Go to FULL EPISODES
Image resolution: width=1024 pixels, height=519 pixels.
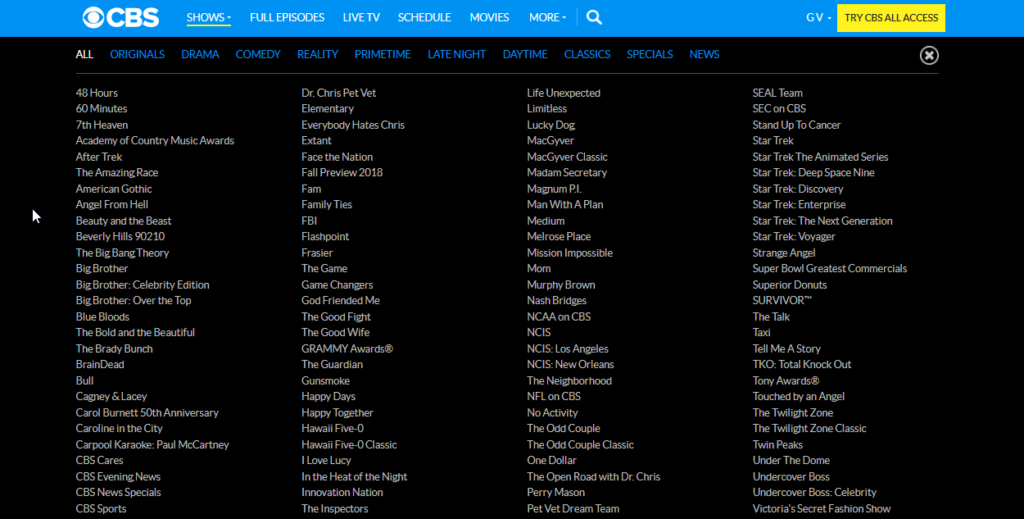pyautogui.click(x=287, y=18)
